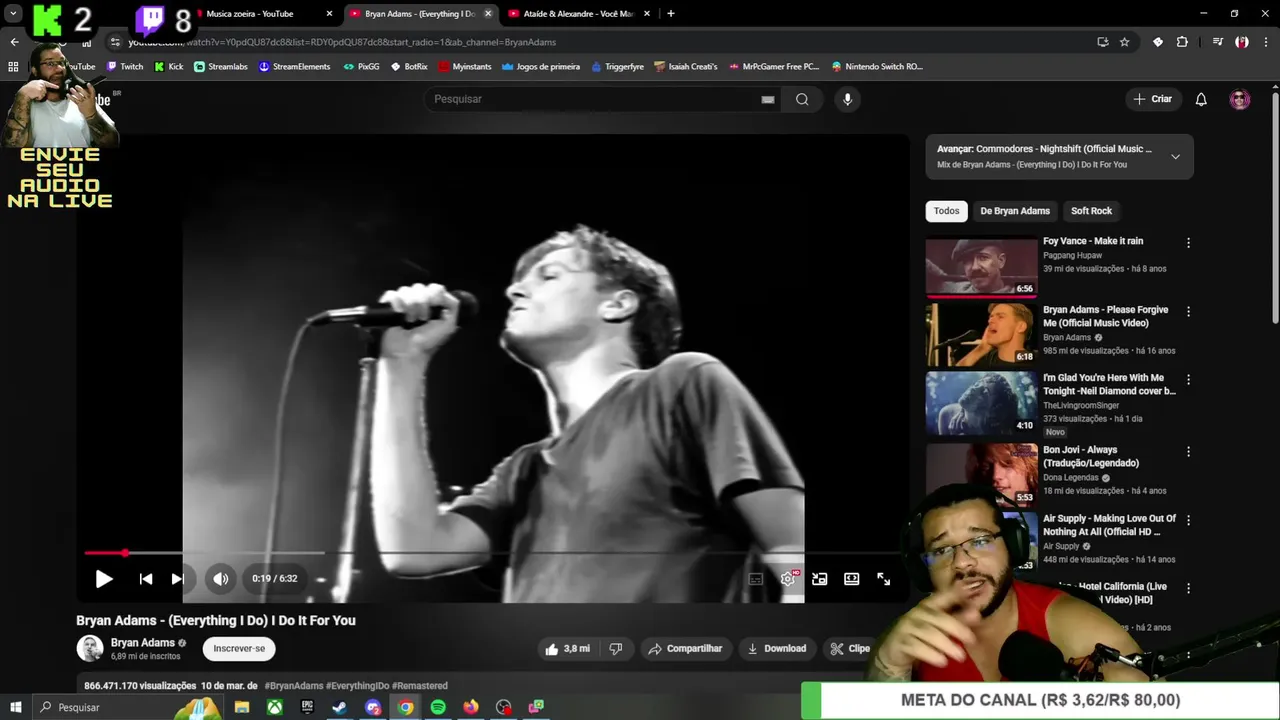The width and height of the screenshot is (1280, 720).
Task: Open Chrome media control icon
Action: [x=1217, y=42]
